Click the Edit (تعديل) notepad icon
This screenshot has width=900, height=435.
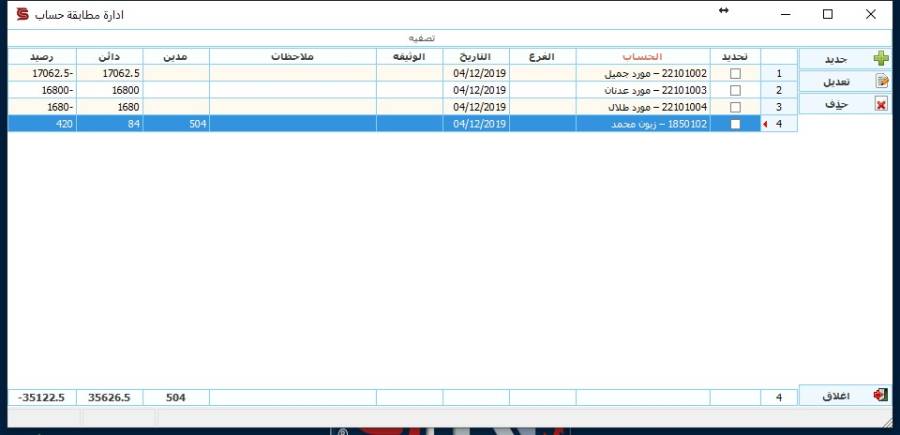tap(882, 81)
